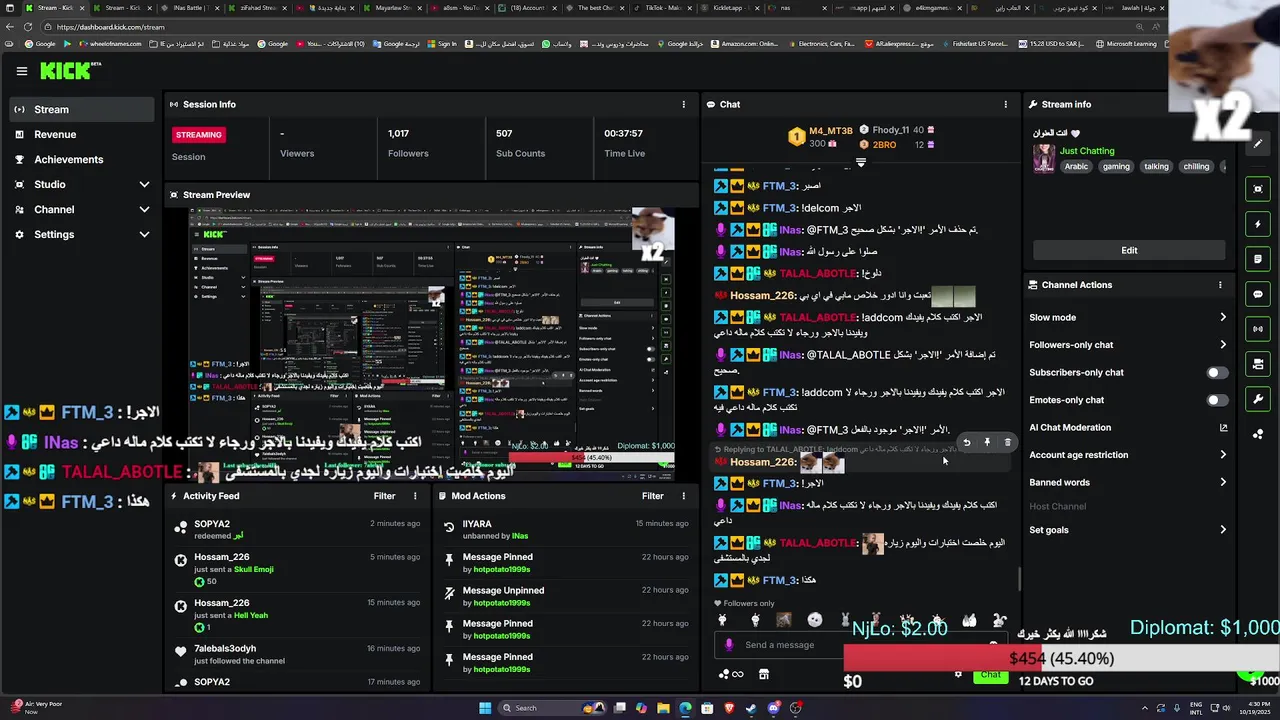Click reply arrow on hovered Hossam_226 message
The image size is (1280, 720).
click(966, 442)
